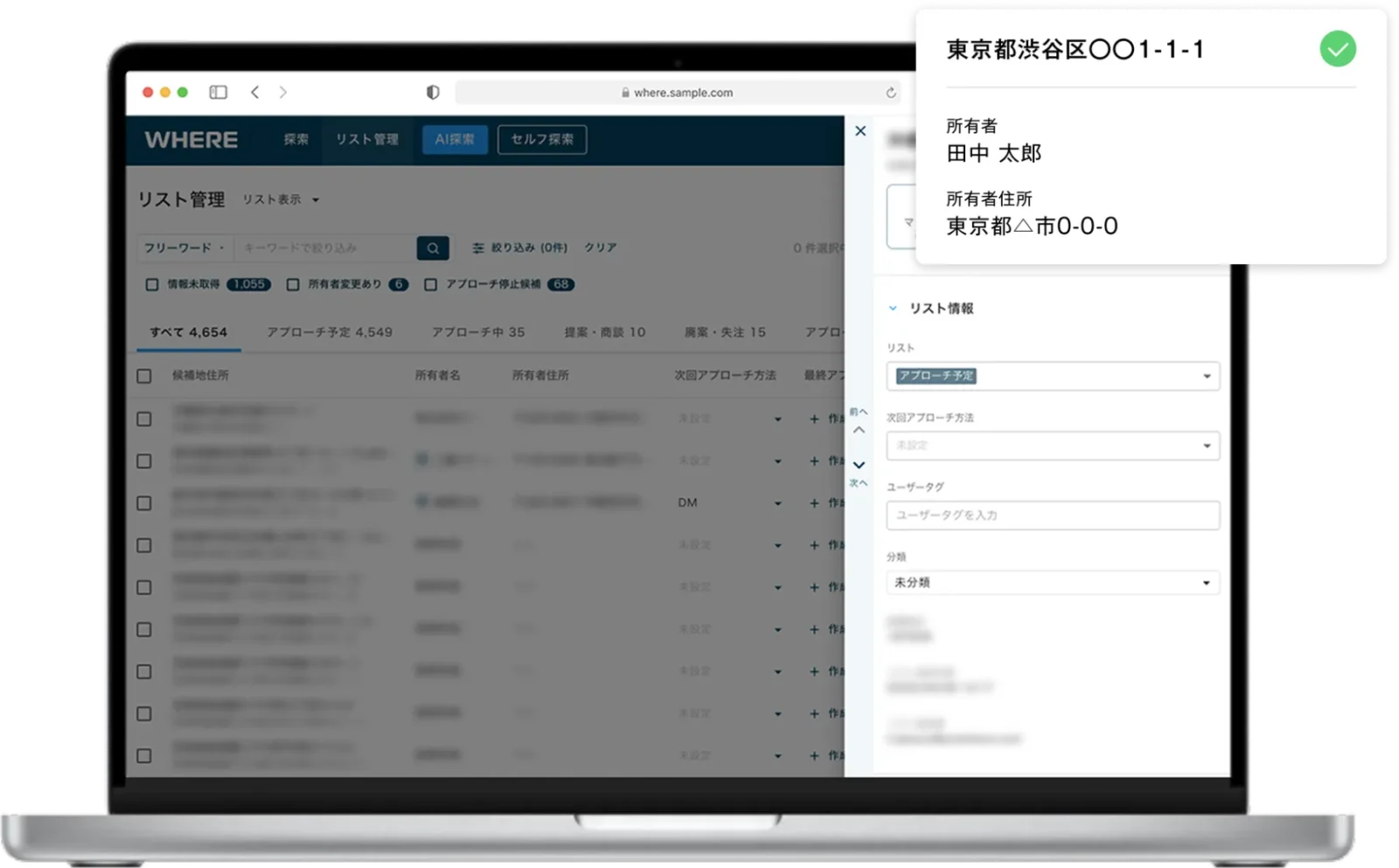This screenshot has height=868, width=1399.
Task: Close the detail side panel
Action: pos(860,131)
